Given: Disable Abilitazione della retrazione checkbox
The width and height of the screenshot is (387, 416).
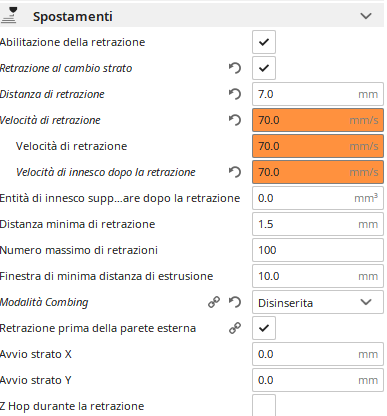Looking at the screenshot, I should (x=264, y=42).
